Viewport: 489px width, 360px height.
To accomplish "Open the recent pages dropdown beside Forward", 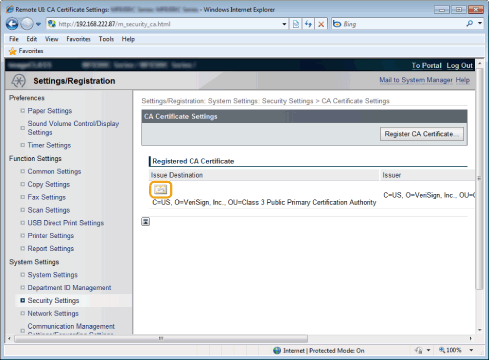I will (x=38, y=24).
